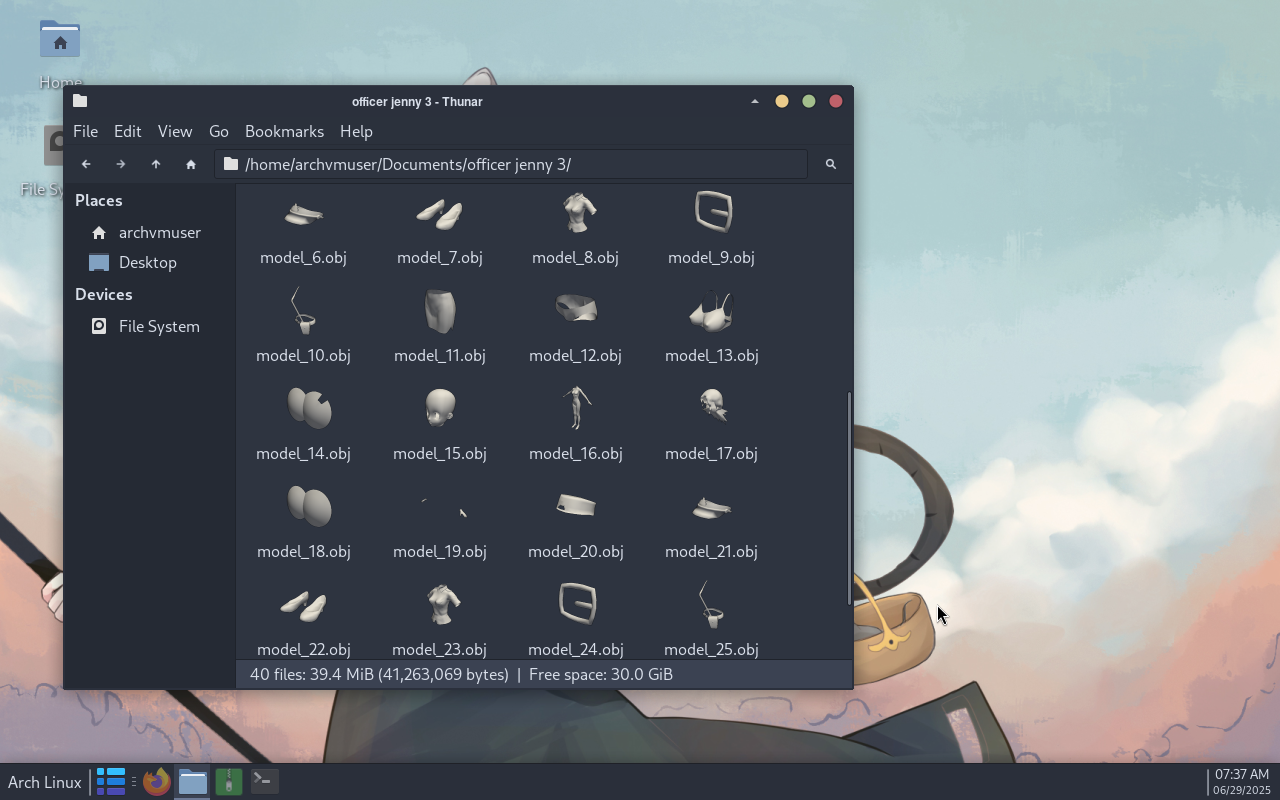Open the Arch Linux application menu
The width and height of the screenshot is (1280, 800).
point(45,782)
